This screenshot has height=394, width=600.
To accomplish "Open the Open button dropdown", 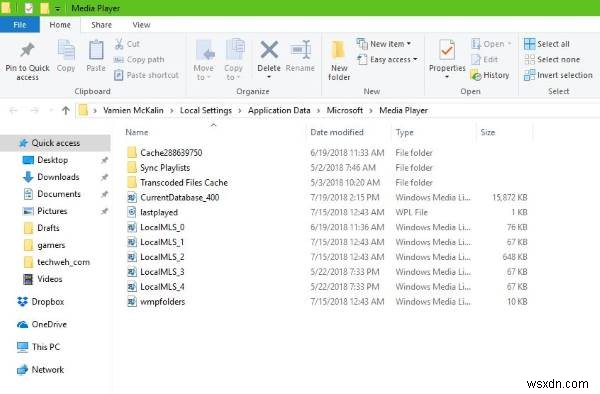I will (x=509, y=44).
